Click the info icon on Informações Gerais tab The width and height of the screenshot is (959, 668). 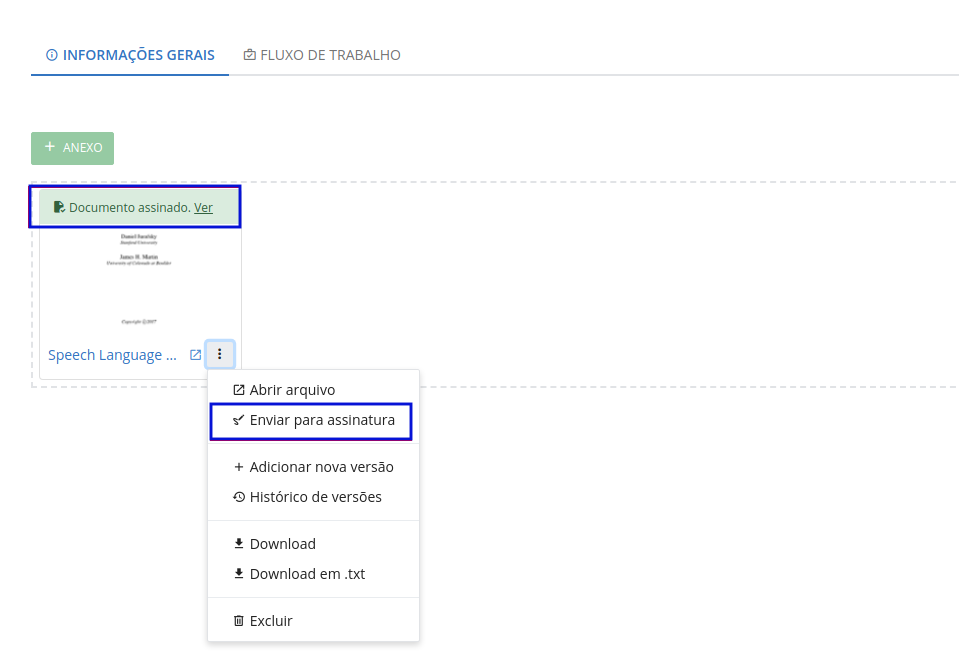pyautogui.click(x=52, y=55)
